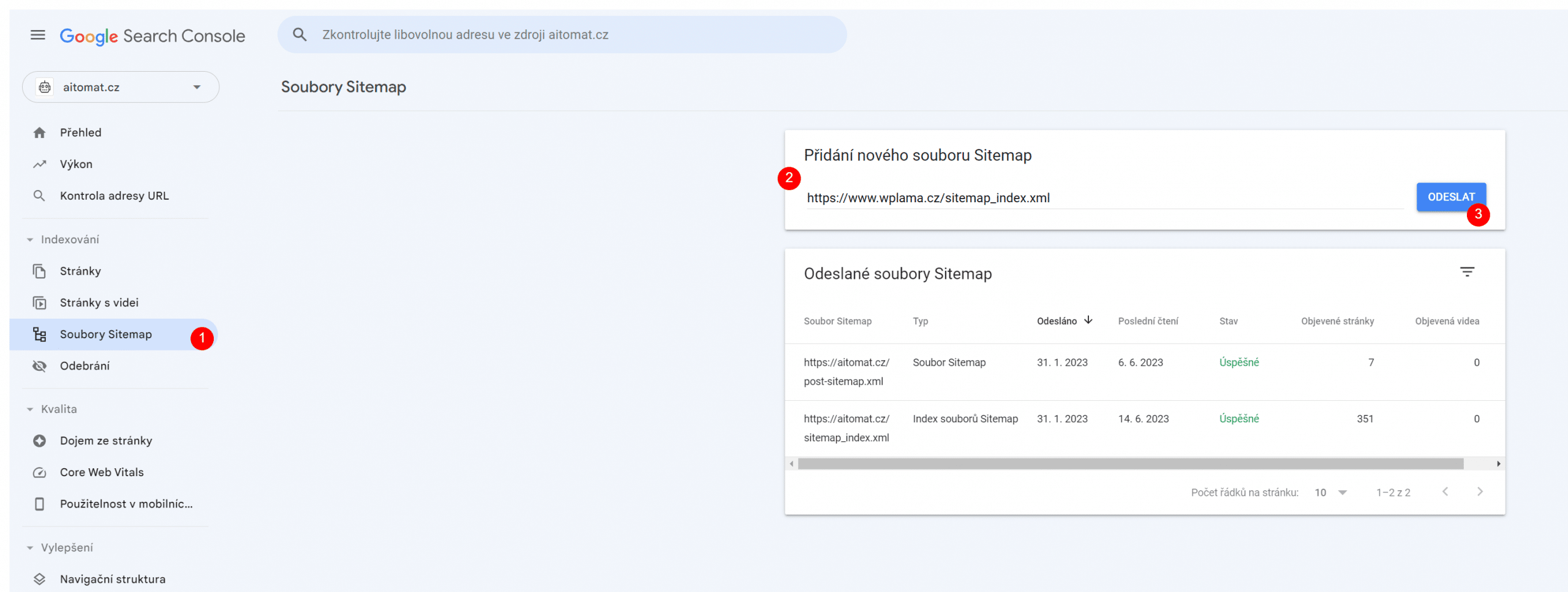
Task: Sort by Stav column header
Action: pyautogui.click(x=1229, y=321)
